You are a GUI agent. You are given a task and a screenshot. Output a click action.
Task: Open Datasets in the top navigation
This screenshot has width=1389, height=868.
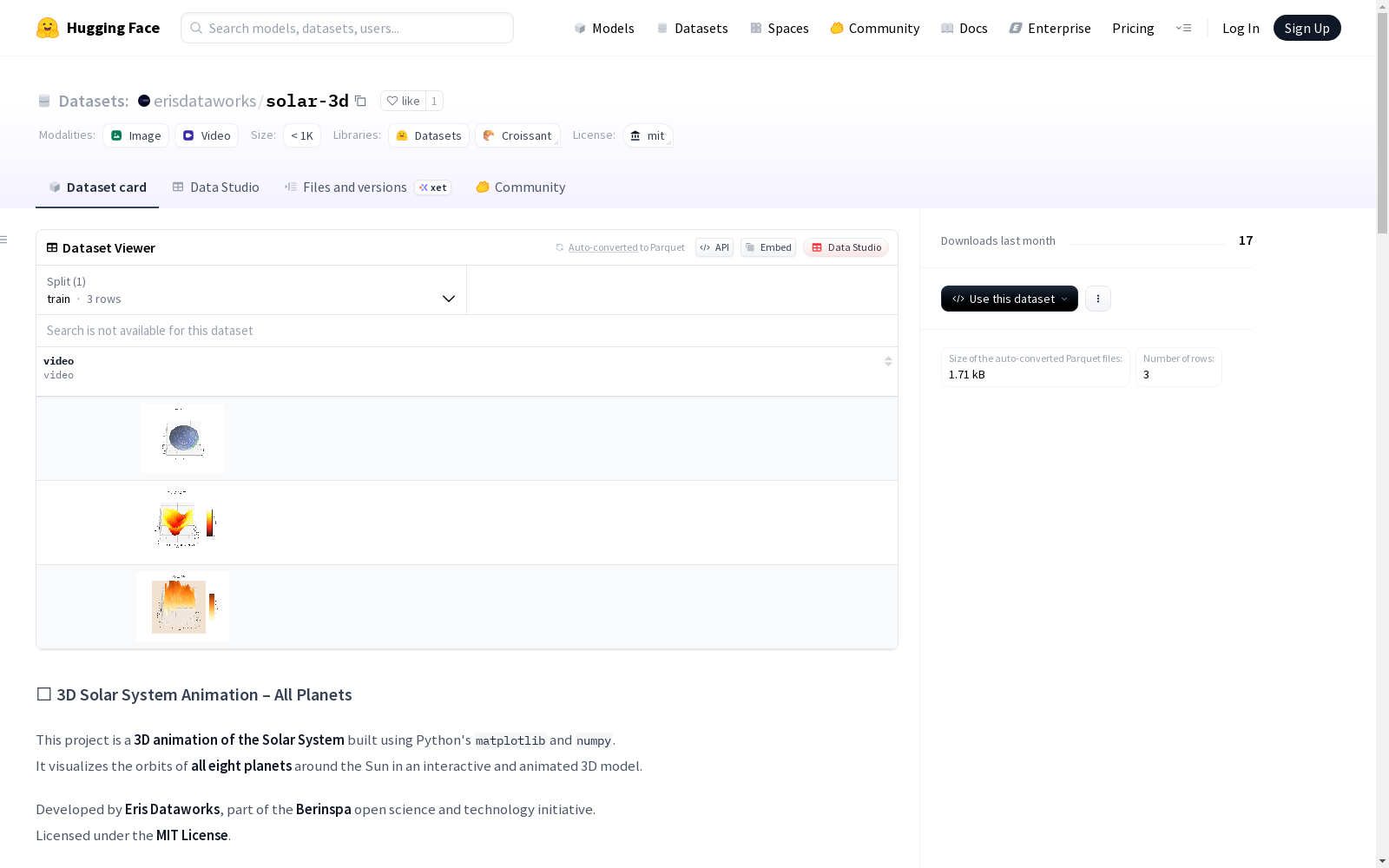(692, 28)
